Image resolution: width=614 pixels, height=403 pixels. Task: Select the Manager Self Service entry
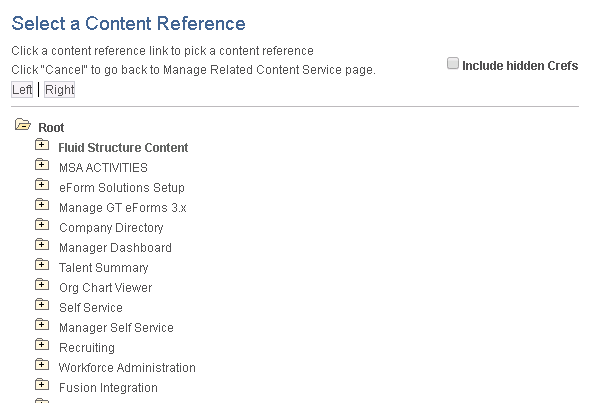point(116,328)
